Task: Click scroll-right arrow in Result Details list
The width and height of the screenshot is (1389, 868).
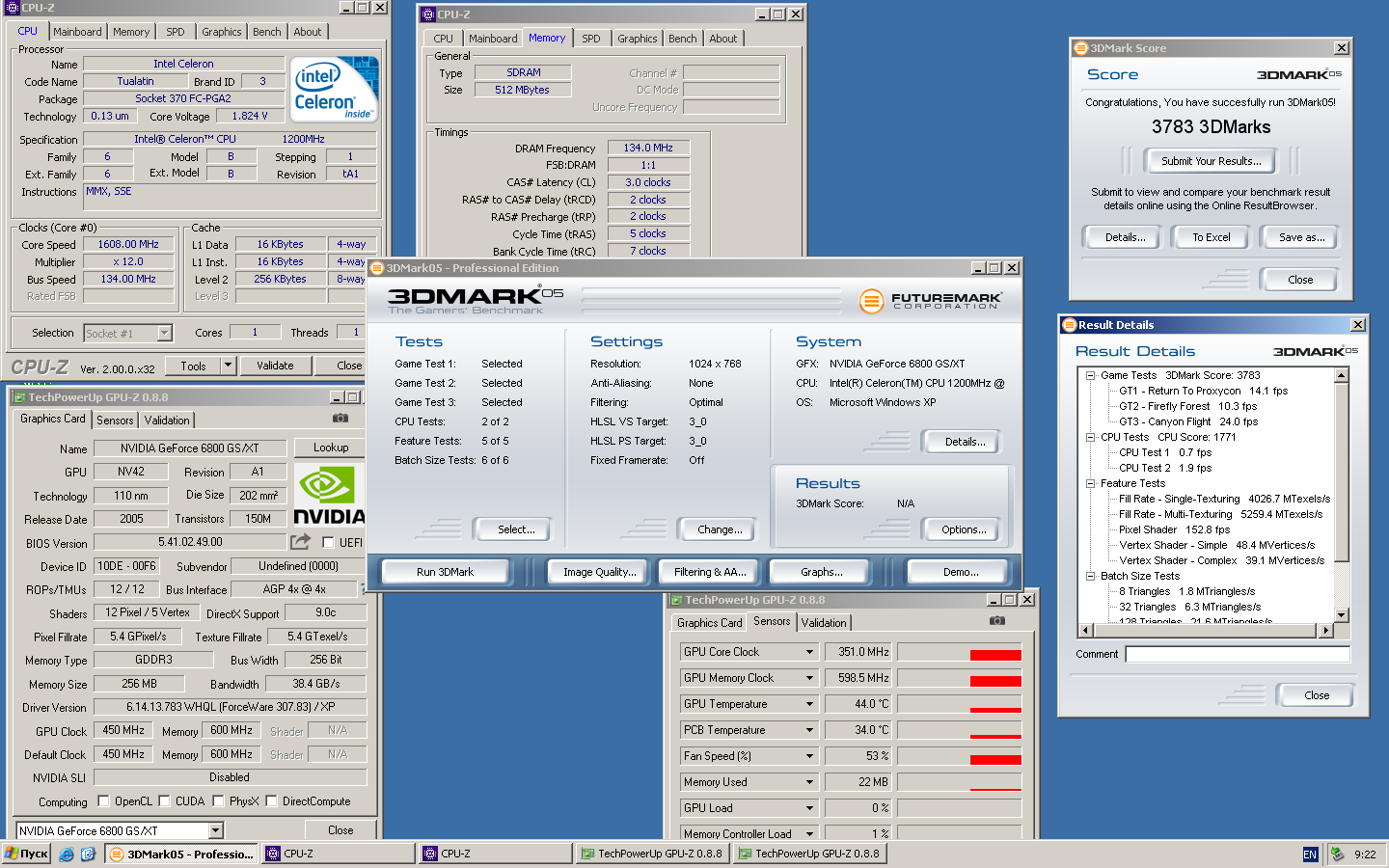Action: [x=1326, y=631]
